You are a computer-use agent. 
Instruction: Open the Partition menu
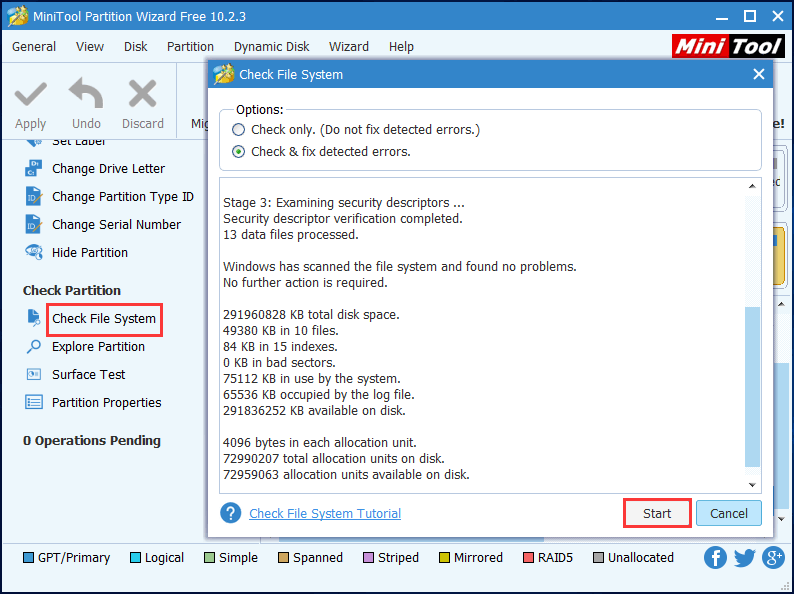coord(190,47)
